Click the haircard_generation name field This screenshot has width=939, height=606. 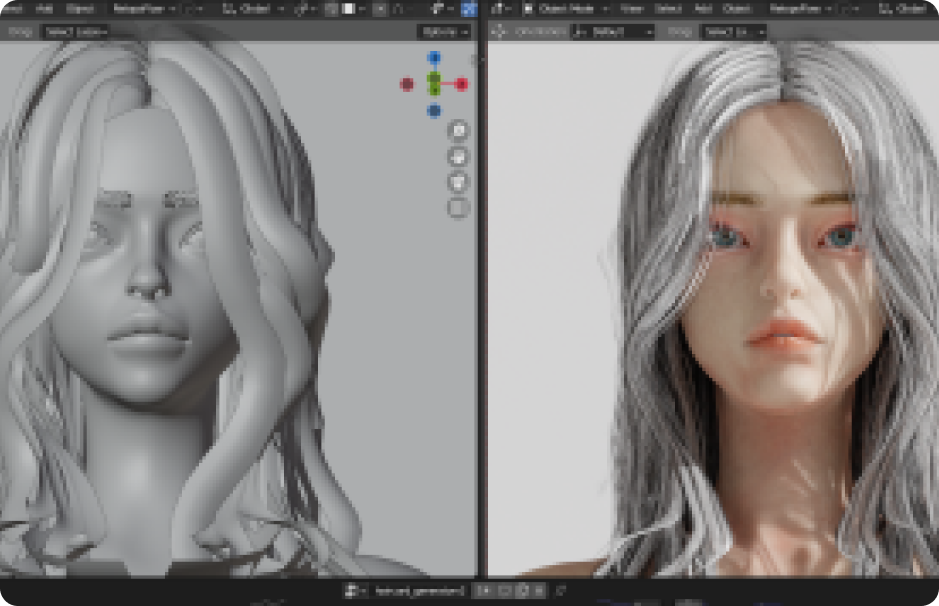(419, 591)
